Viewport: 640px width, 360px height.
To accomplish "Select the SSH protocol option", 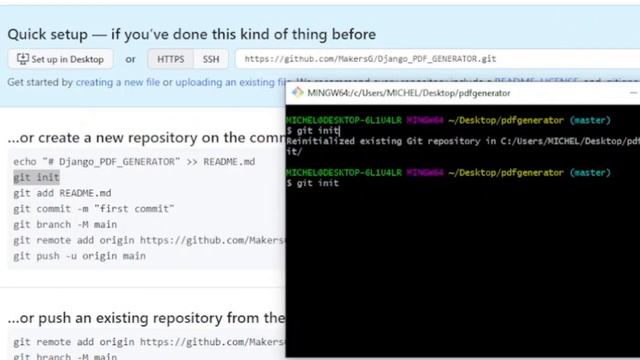I will tap(211, 59).
